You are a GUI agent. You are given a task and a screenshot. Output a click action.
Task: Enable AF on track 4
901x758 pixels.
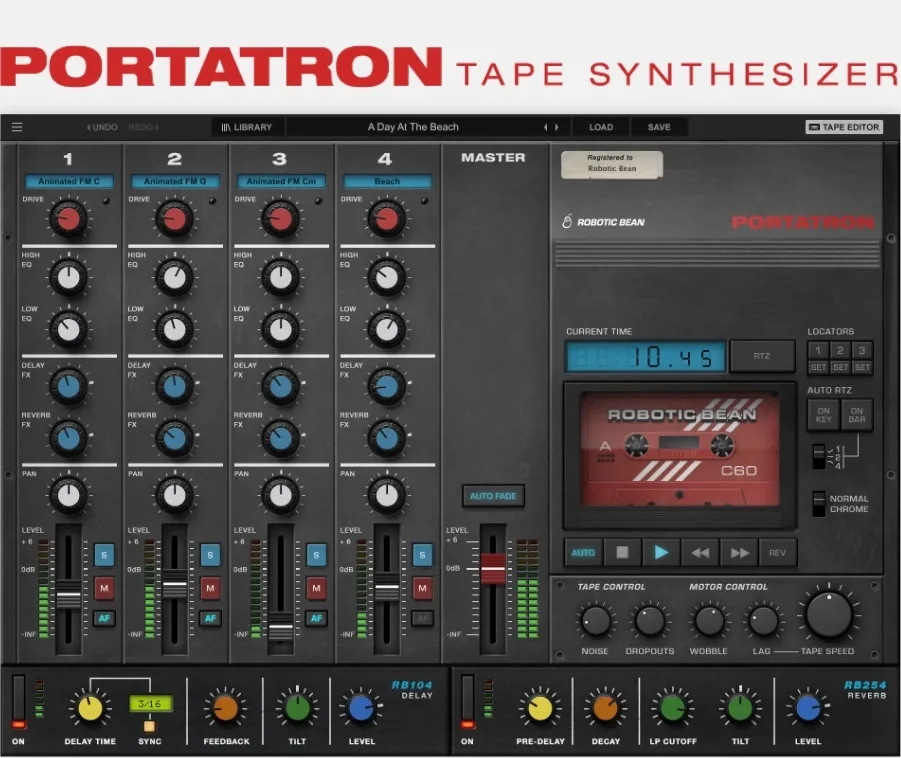[x=422, y=618]
